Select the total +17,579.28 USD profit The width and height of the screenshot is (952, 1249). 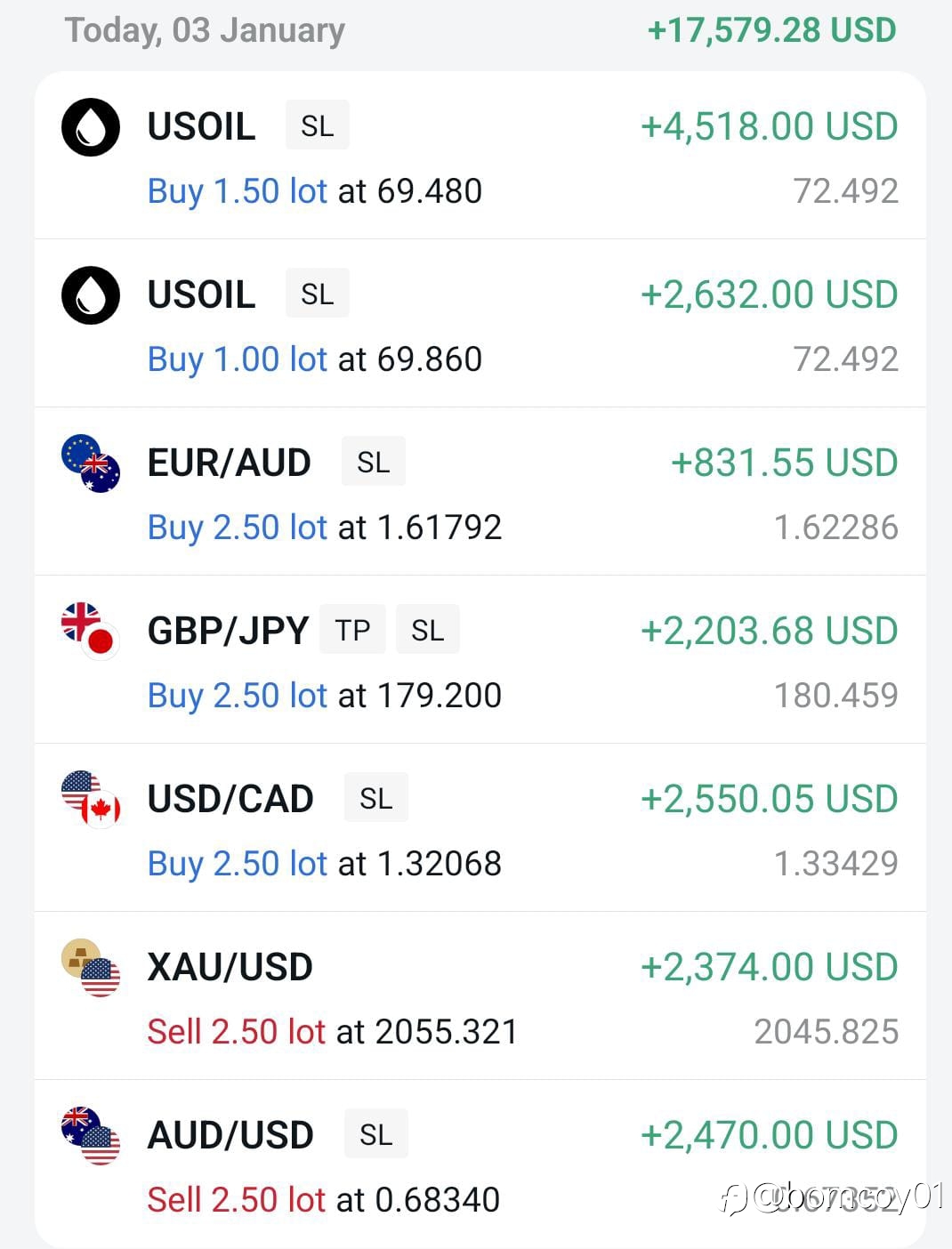[x=772, y=30]
